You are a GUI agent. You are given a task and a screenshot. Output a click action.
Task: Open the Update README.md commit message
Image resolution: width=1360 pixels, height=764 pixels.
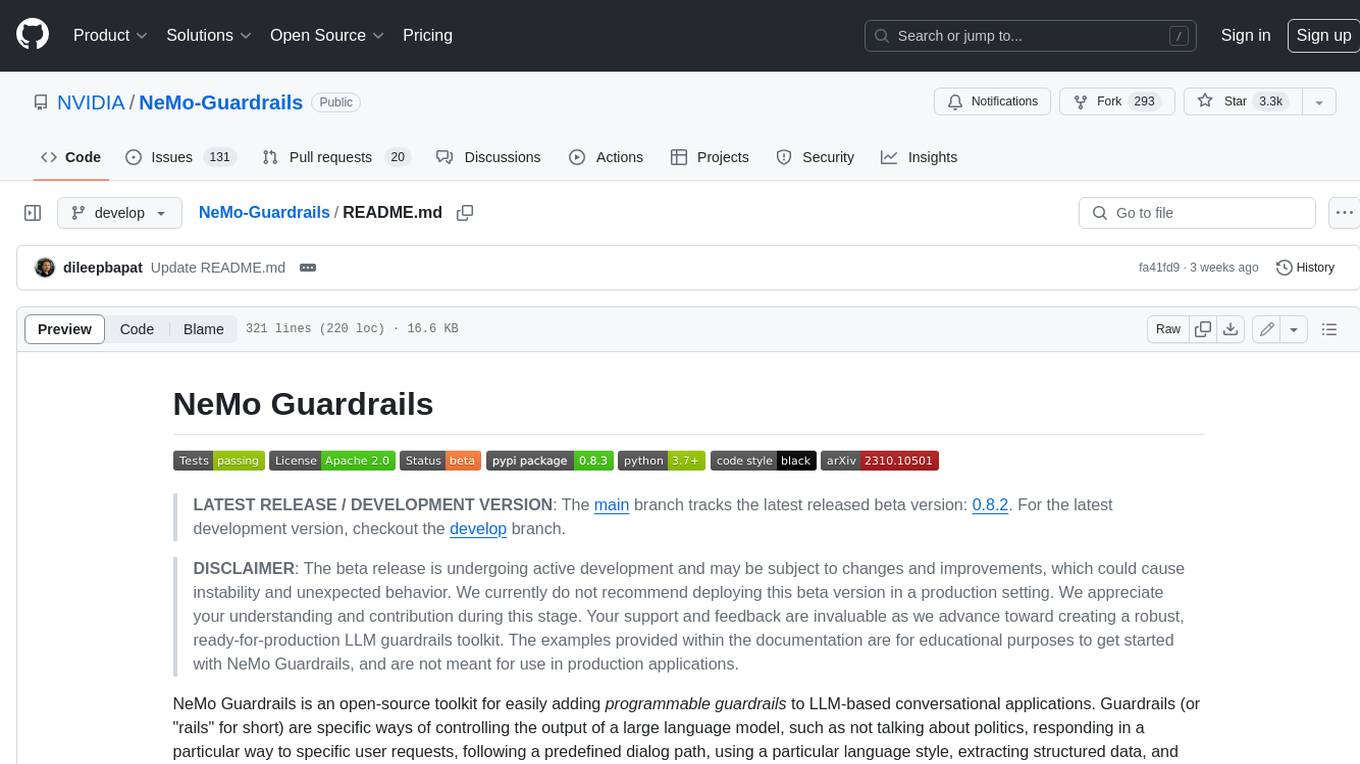point(218,267)
